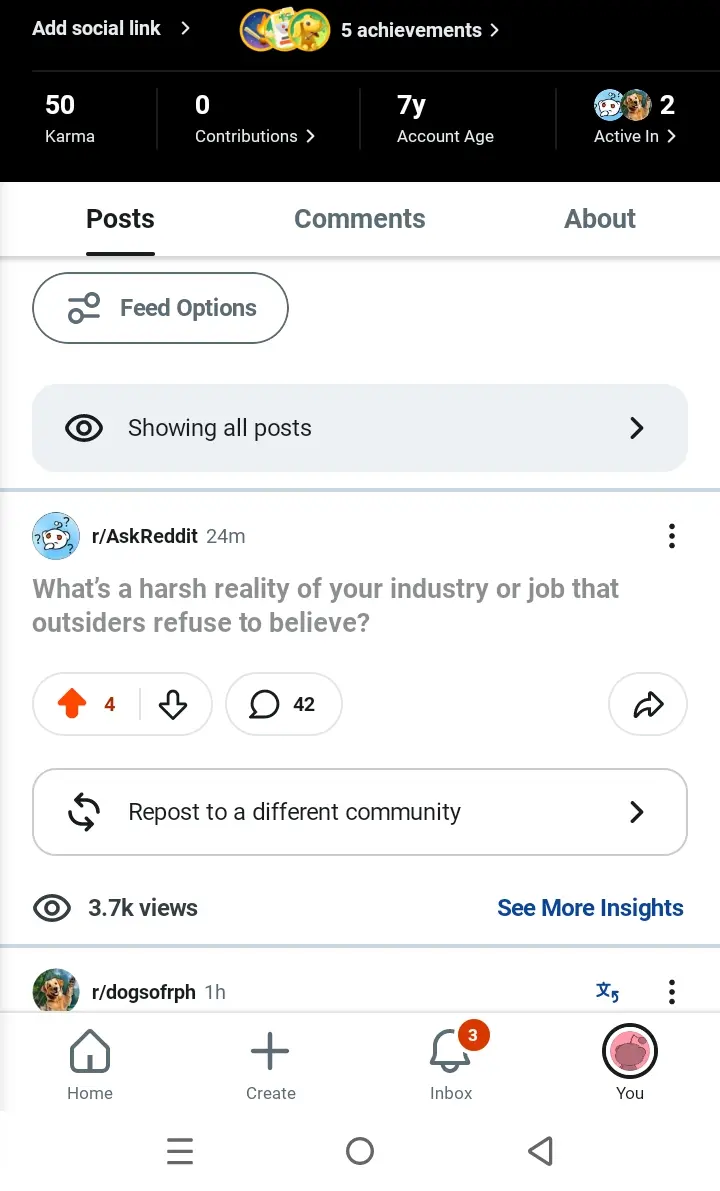Open comments on the AskReddit post
Image resolution: width=720 pixels, height=1191 pixels.
(283, 703)
